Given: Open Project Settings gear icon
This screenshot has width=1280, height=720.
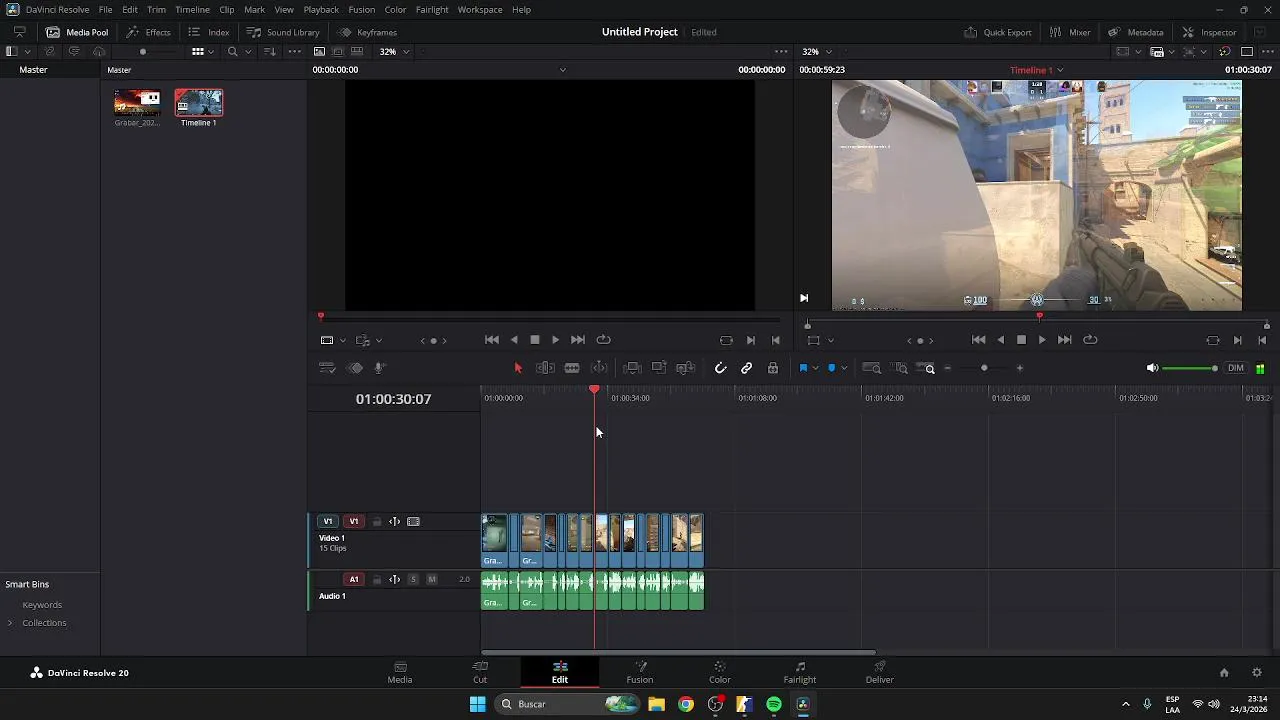Looking at the screenshot, I should coord(1257,673).
